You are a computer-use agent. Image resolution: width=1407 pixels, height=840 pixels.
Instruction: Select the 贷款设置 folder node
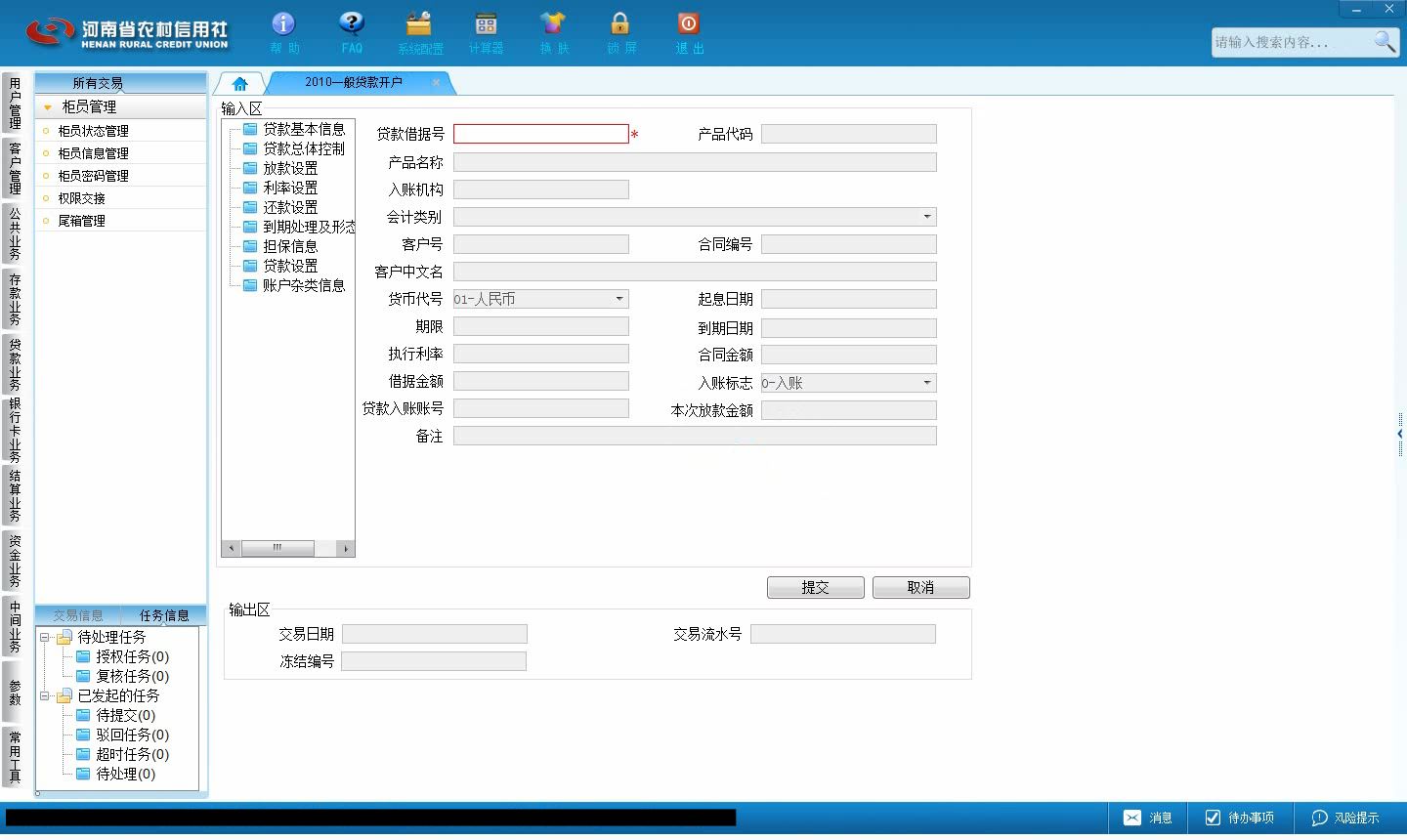point(280,266)
